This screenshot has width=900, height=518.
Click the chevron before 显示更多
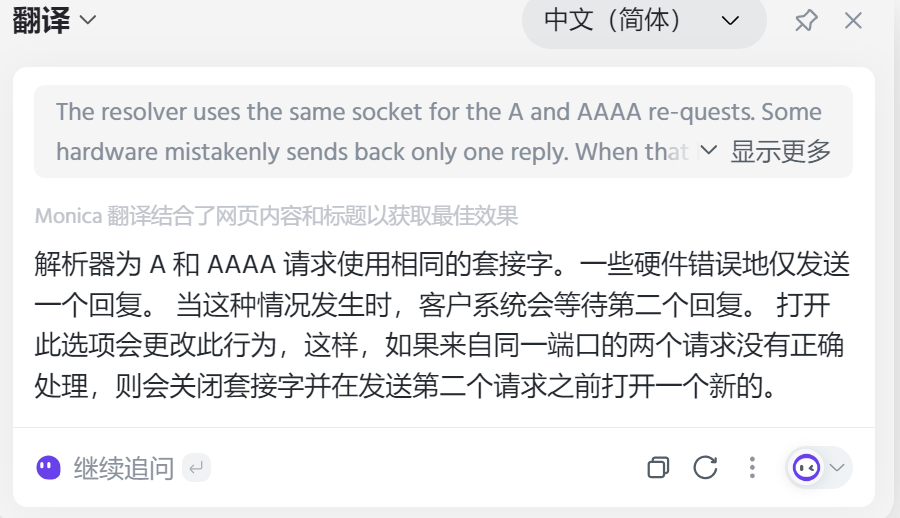(x=709, y=150)
